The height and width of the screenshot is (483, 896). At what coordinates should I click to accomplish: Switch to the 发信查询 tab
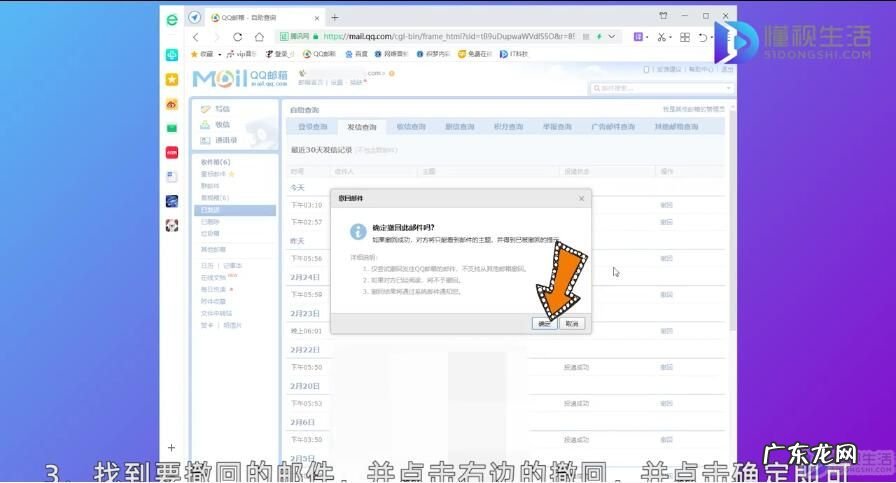(x=362, y=127)
